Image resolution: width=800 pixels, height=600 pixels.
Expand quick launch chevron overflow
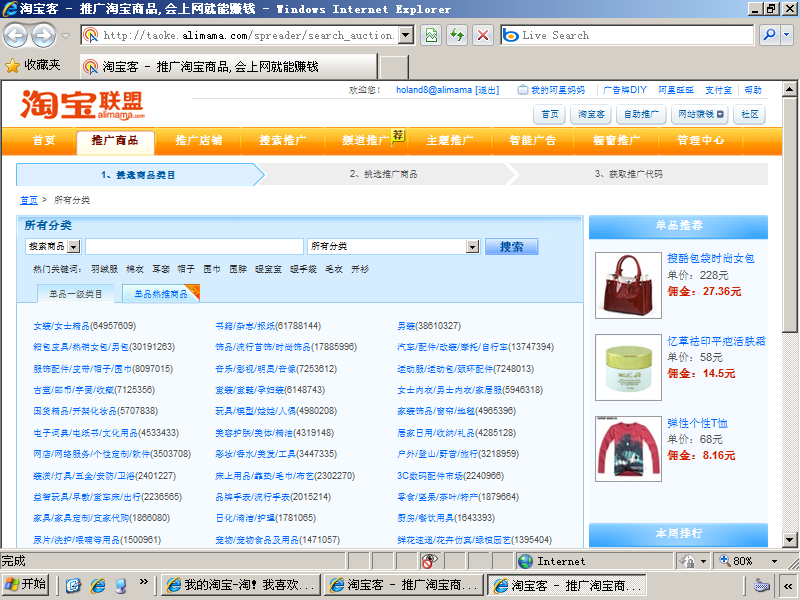143,582
